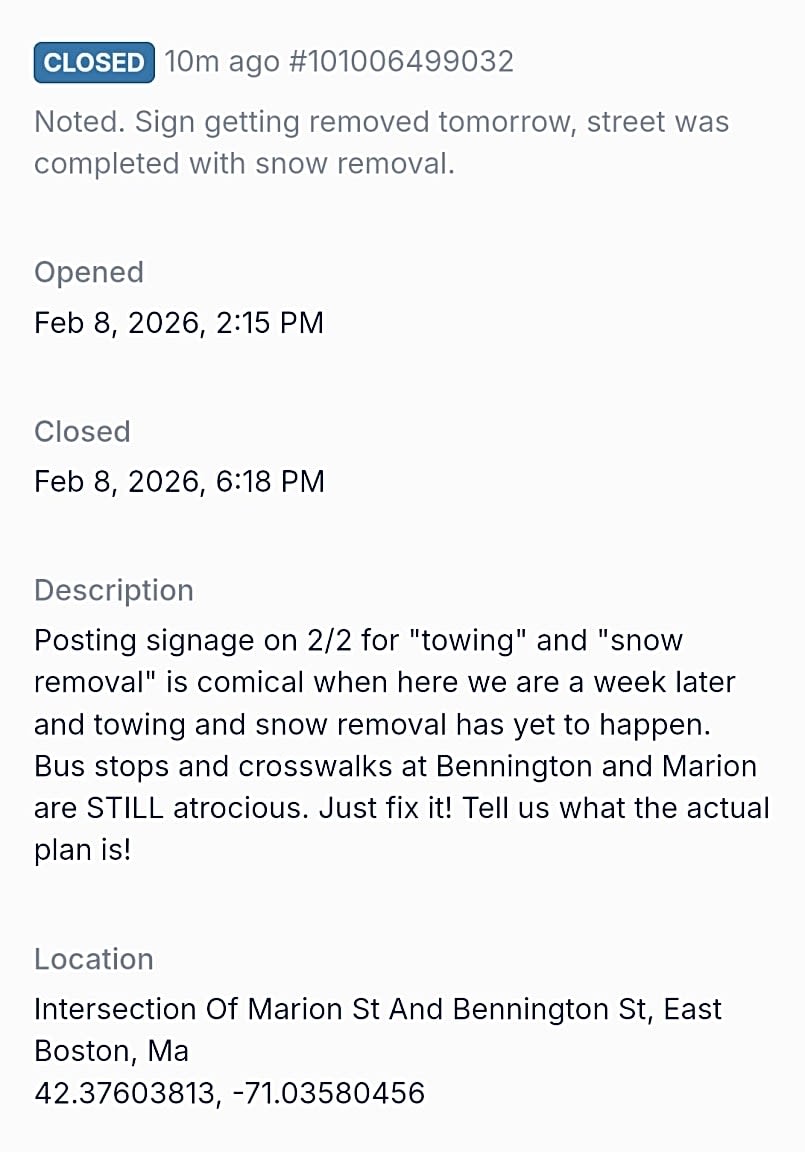Click the line 'removal" is comical when here'
The width and height of the screenshot is (805, 1152).
(384, 682)
